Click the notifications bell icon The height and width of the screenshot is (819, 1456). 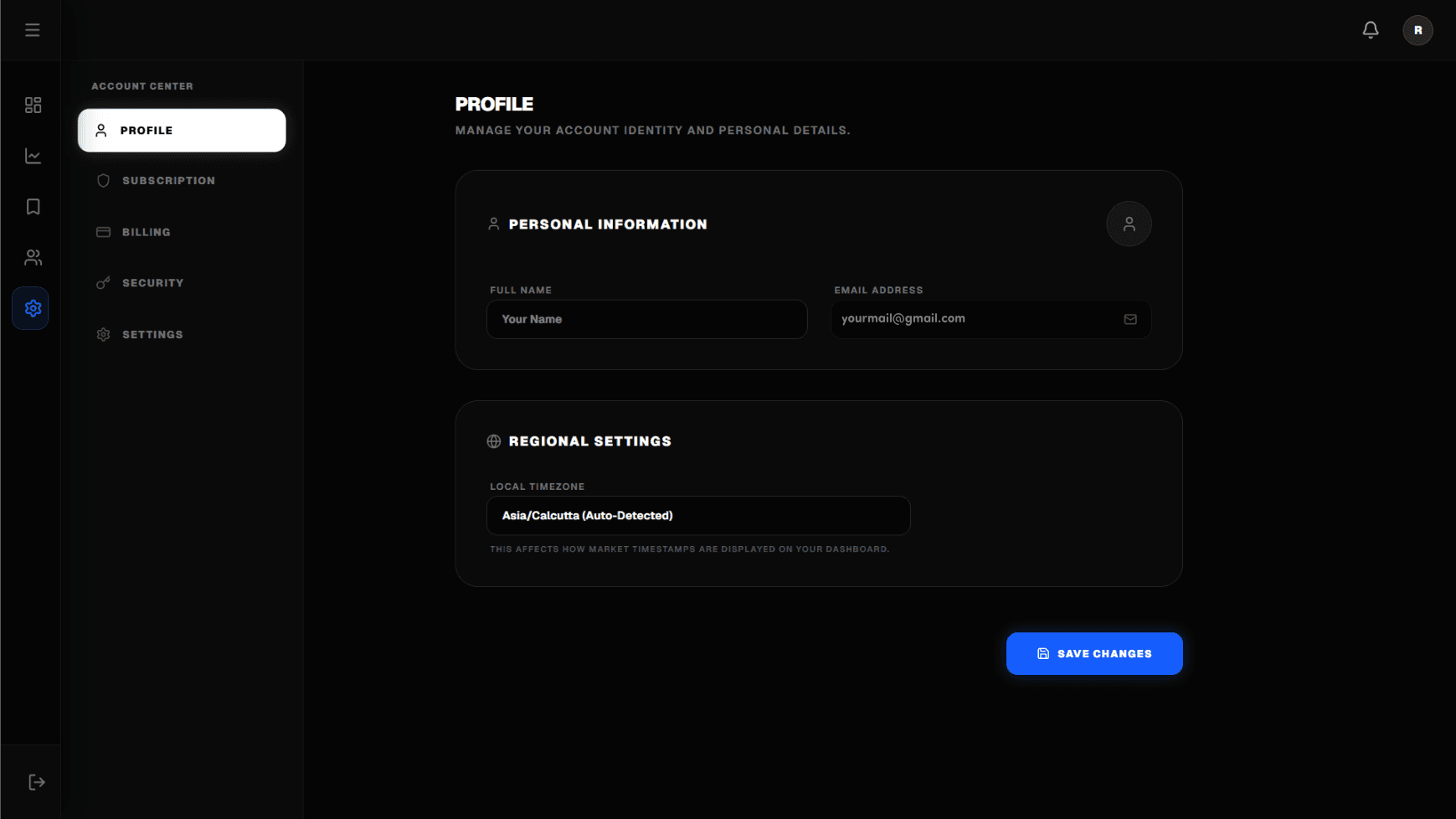(1370, 30)
